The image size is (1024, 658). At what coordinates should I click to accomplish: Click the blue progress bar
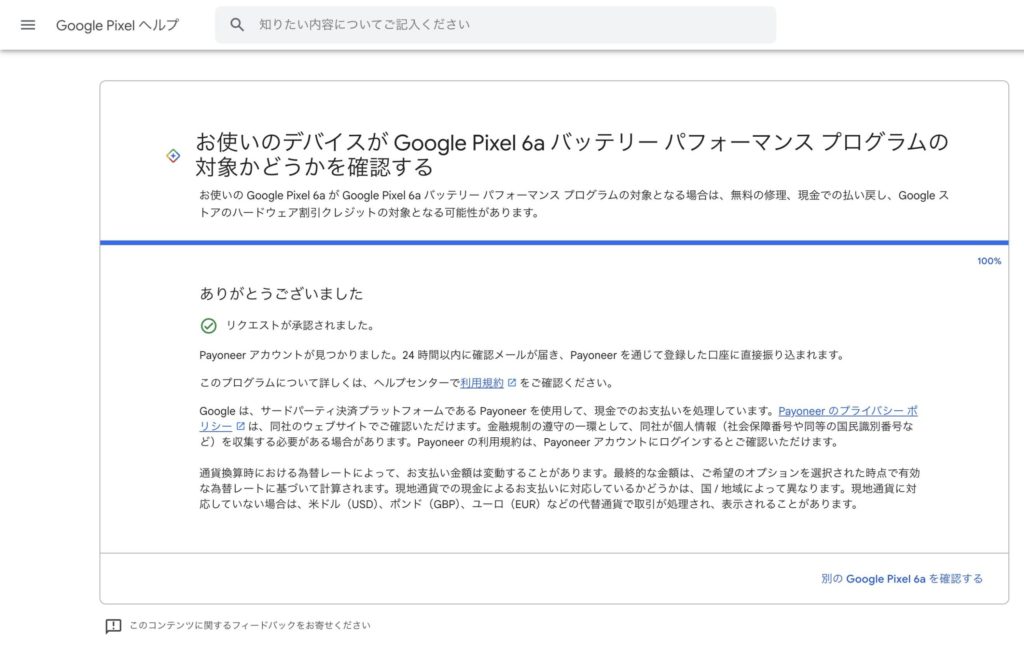(554, 242)
